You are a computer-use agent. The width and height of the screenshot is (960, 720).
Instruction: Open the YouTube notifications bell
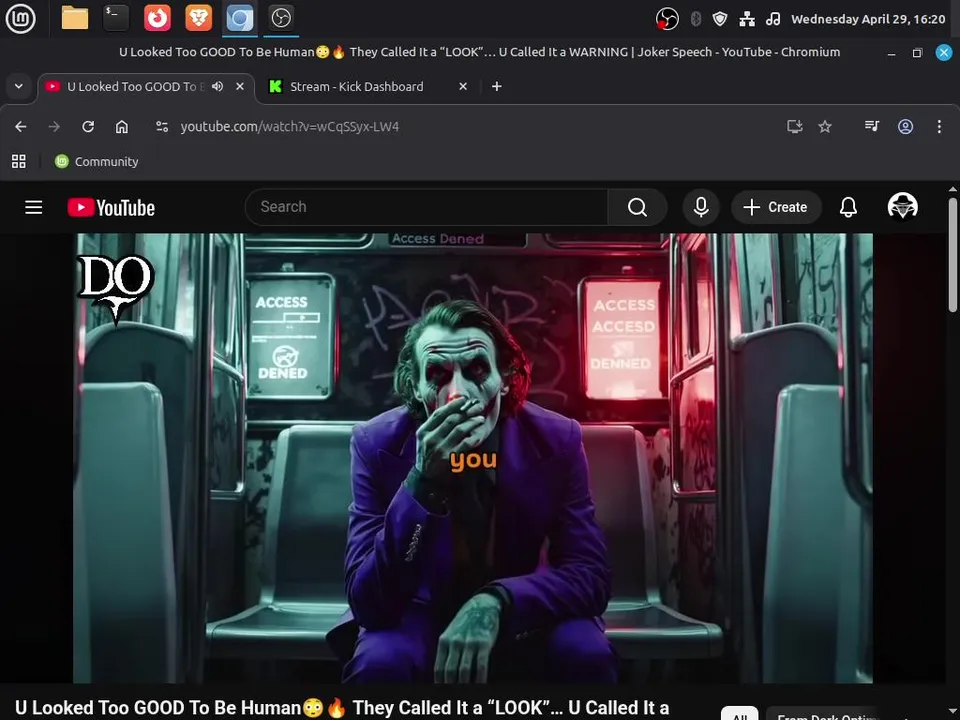click(x=848, y=207)
